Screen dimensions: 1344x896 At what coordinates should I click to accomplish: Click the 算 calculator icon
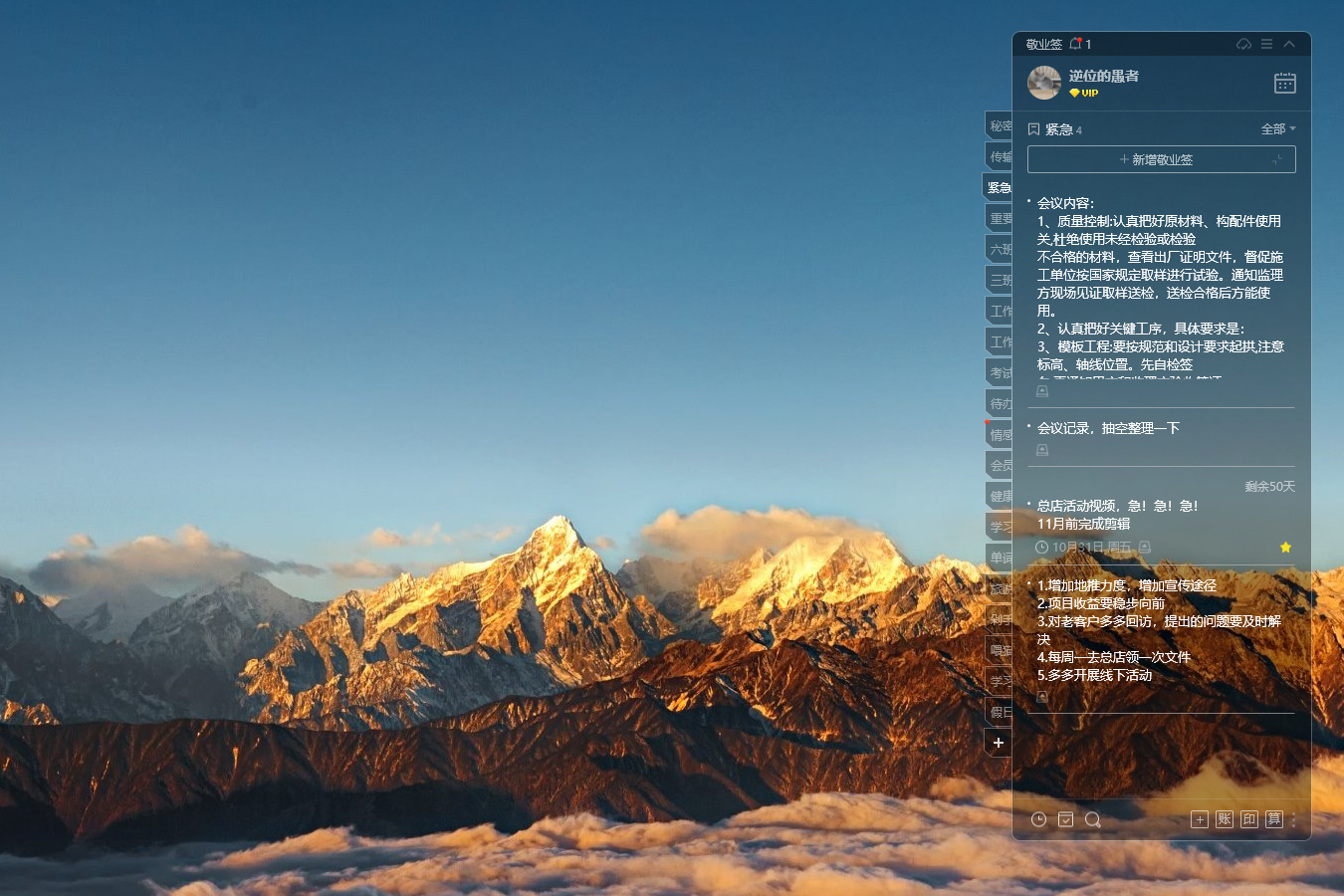click(x=1274, y=819)
